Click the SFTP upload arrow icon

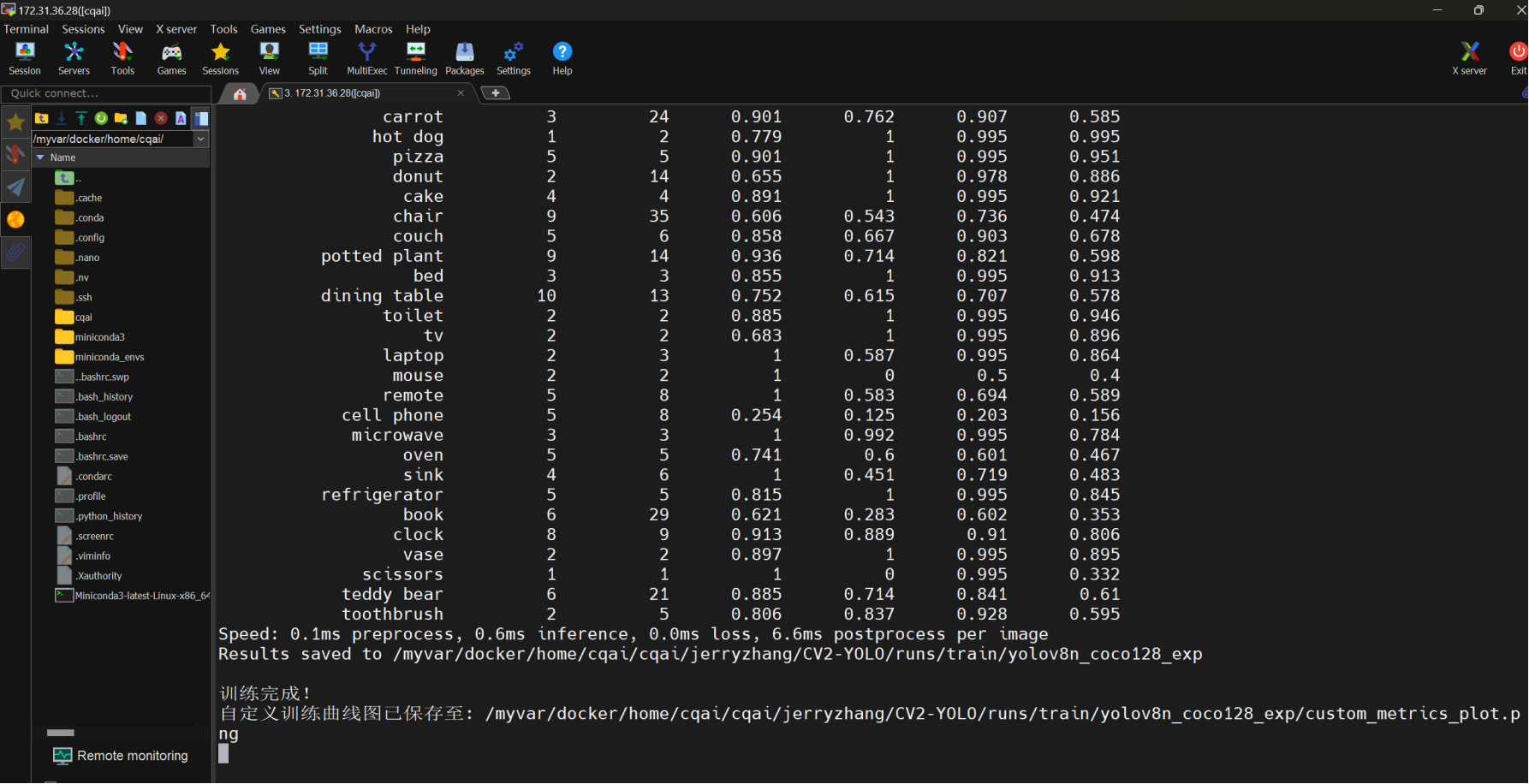tap(81, 118)
